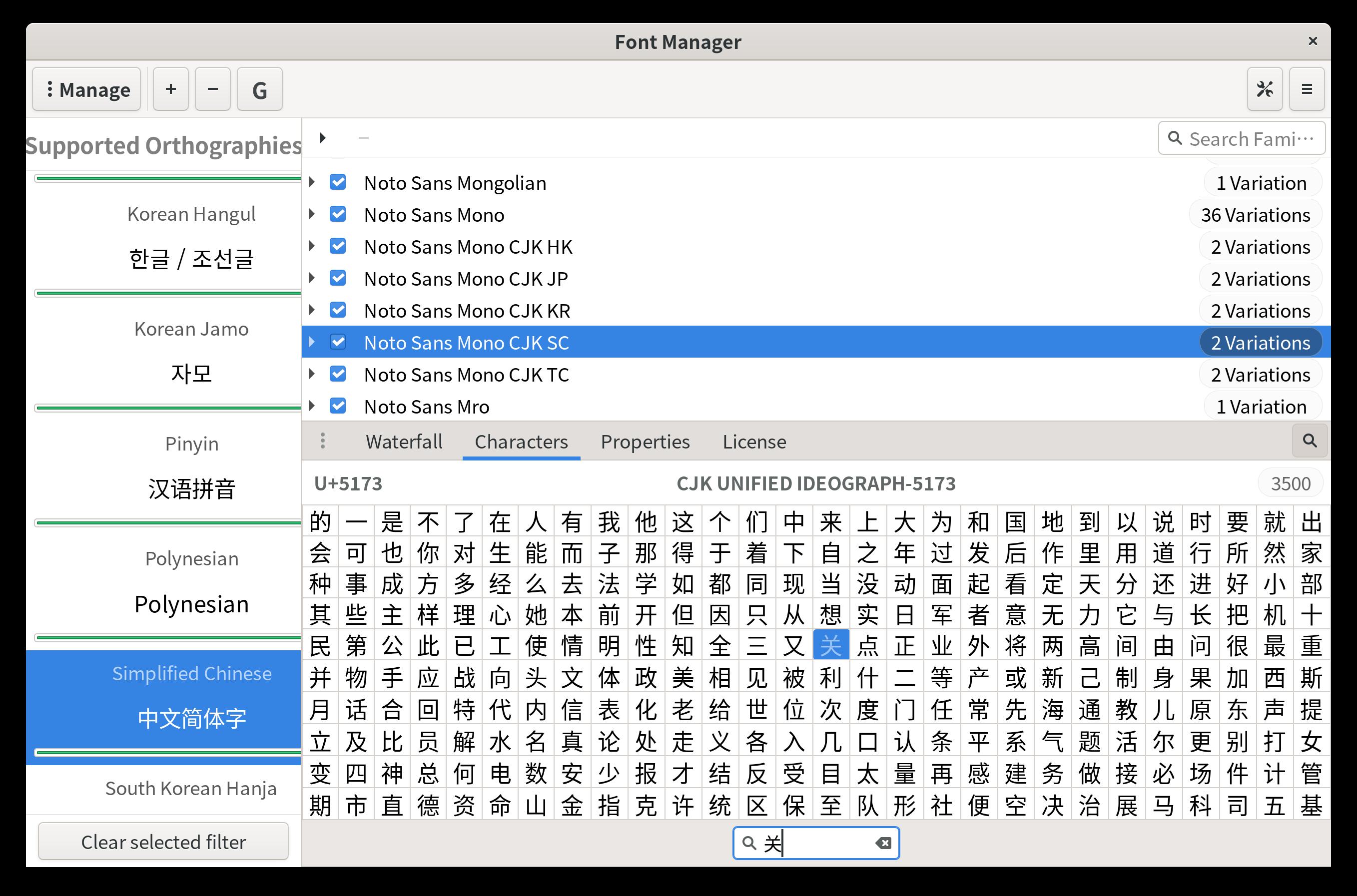1357x896 pixels.
Task: Disable Noto Sans Mro checkbox
Action: (x=338, y=406)
